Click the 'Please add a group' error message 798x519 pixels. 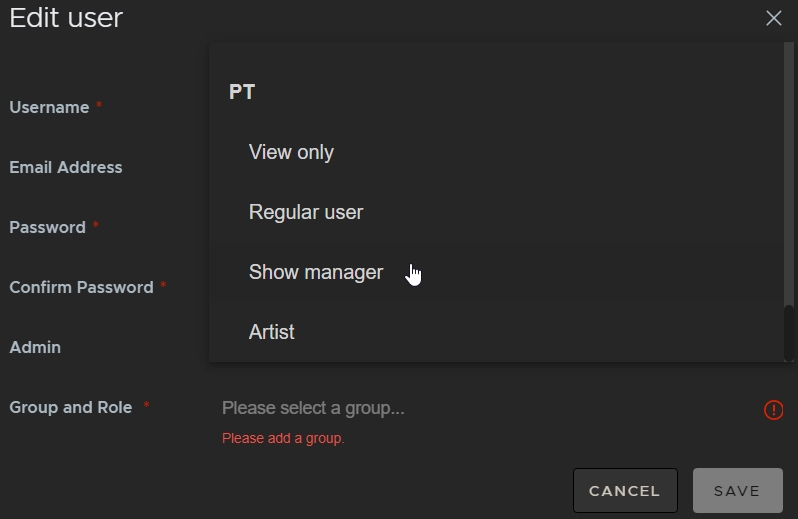(x=283, y=438)
